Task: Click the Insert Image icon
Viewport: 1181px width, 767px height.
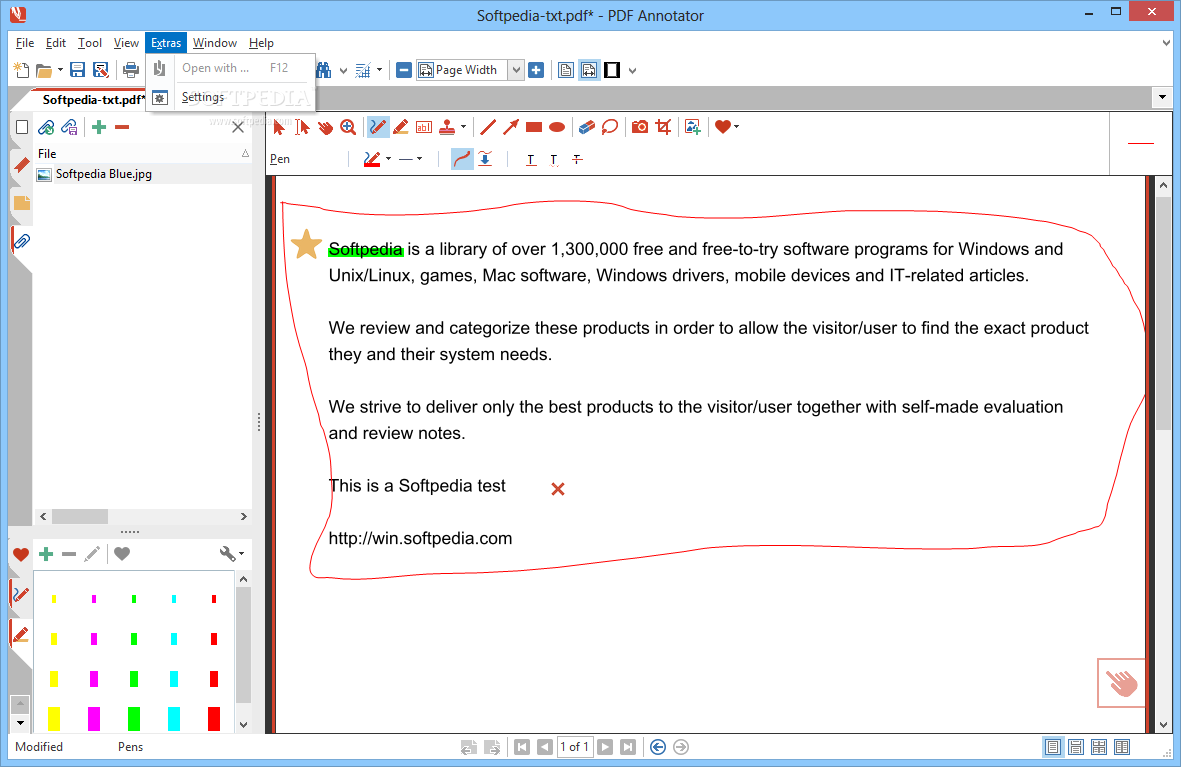Action: (x=693, y=127)
